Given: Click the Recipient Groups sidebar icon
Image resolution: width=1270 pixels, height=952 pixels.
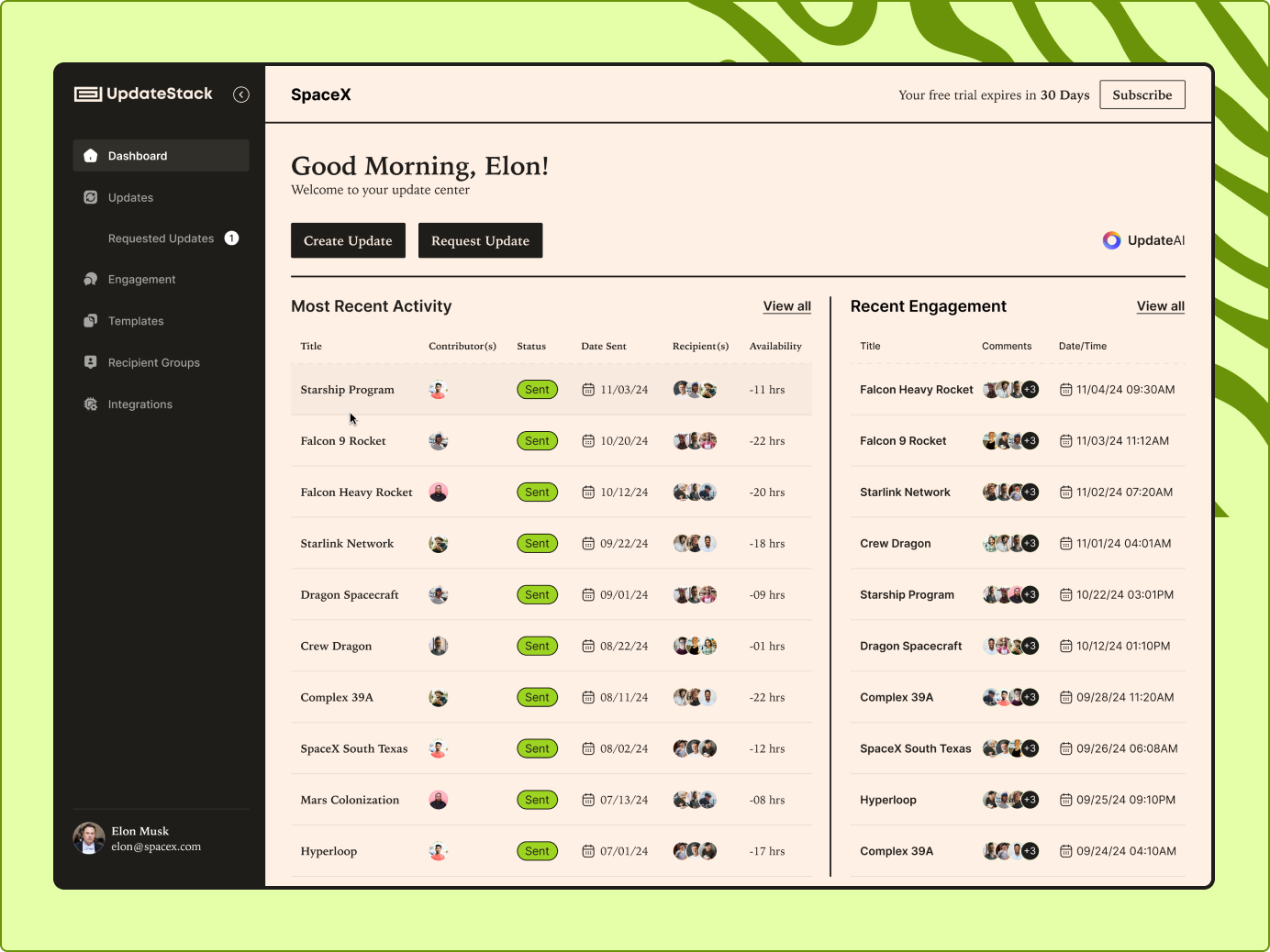Looking at the screenshot, I should 91,362.
